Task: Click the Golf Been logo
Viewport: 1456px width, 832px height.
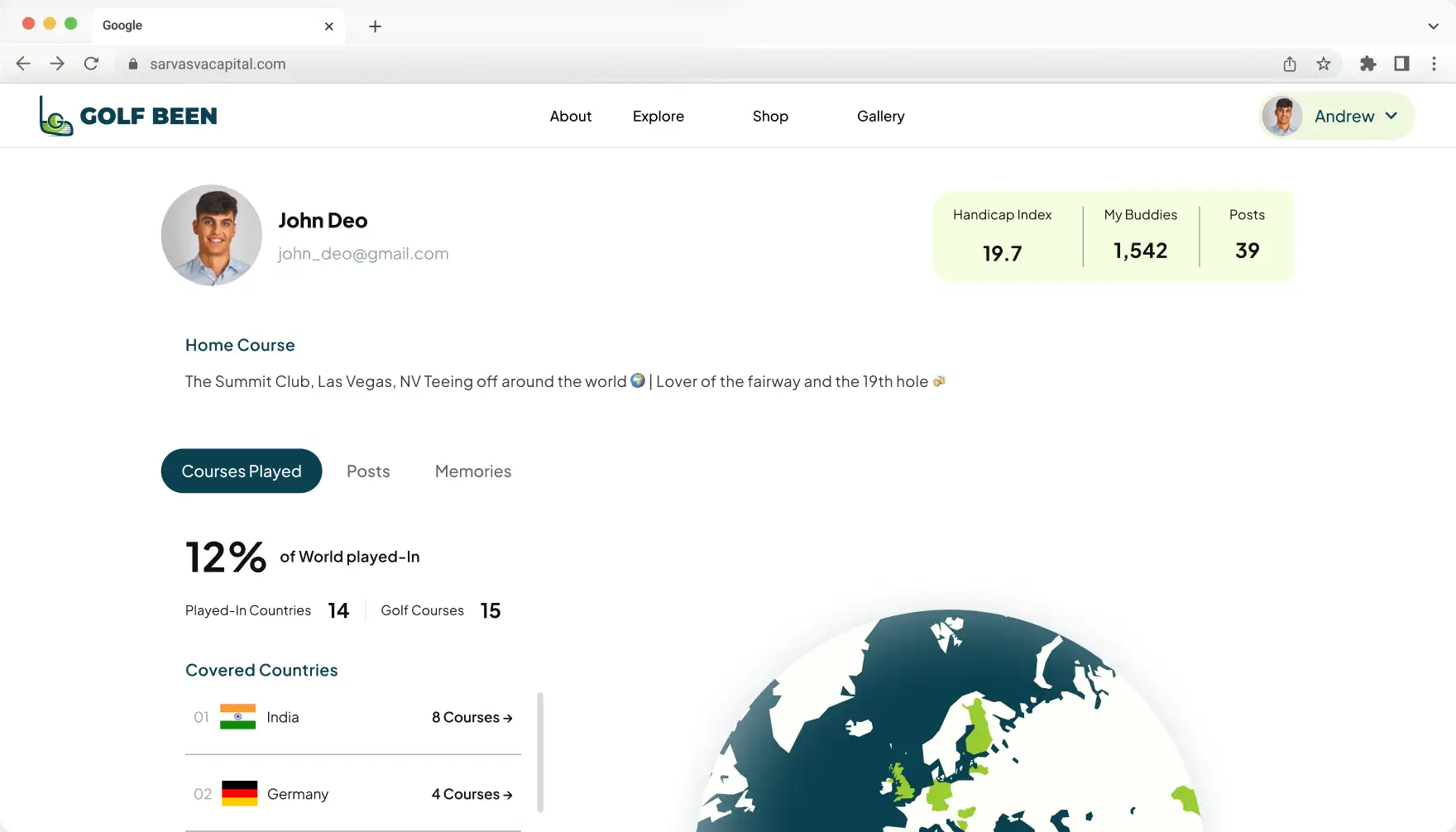Action: click(128, 116)
